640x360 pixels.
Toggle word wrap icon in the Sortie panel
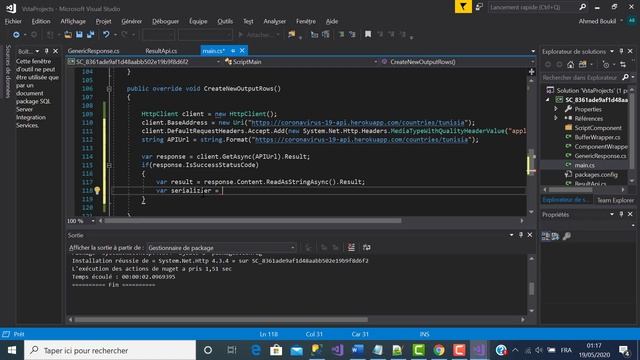click(x=367, y=247)
